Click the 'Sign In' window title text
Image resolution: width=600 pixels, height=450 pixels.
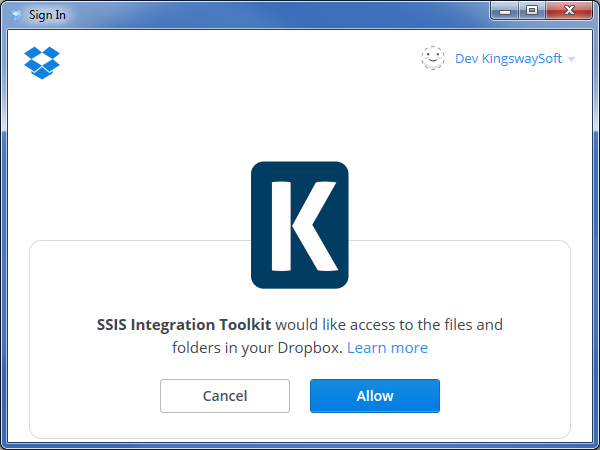click(x=47, y=15)
